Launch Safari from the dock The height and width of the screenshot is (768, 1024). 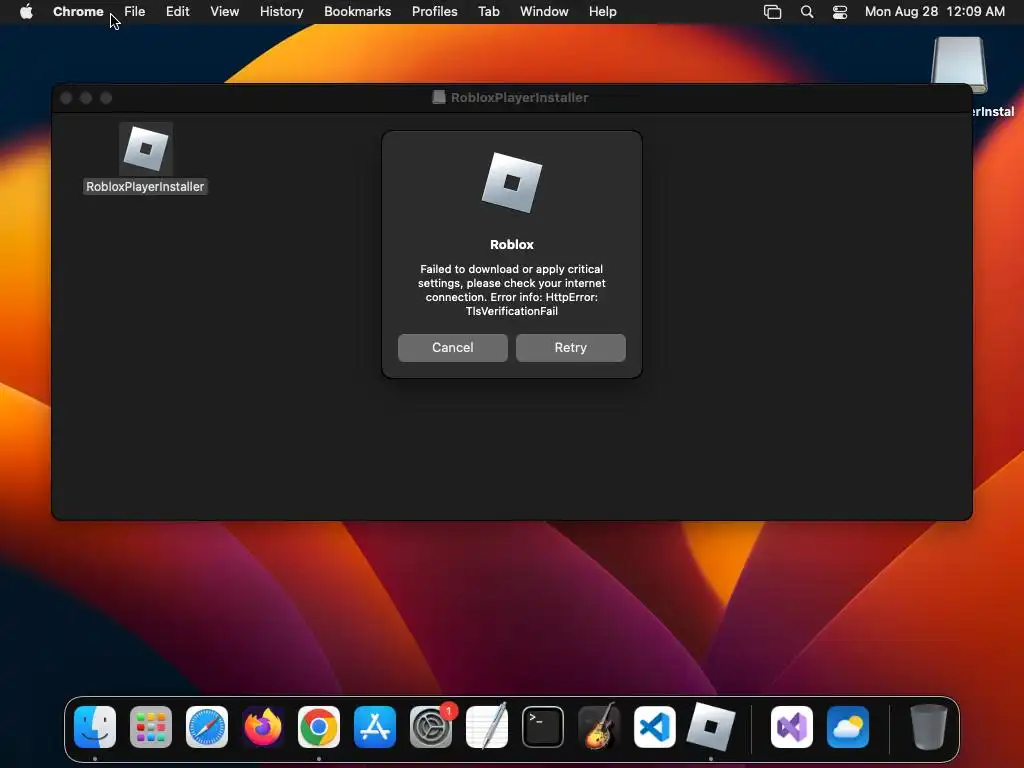coord(207,727)
